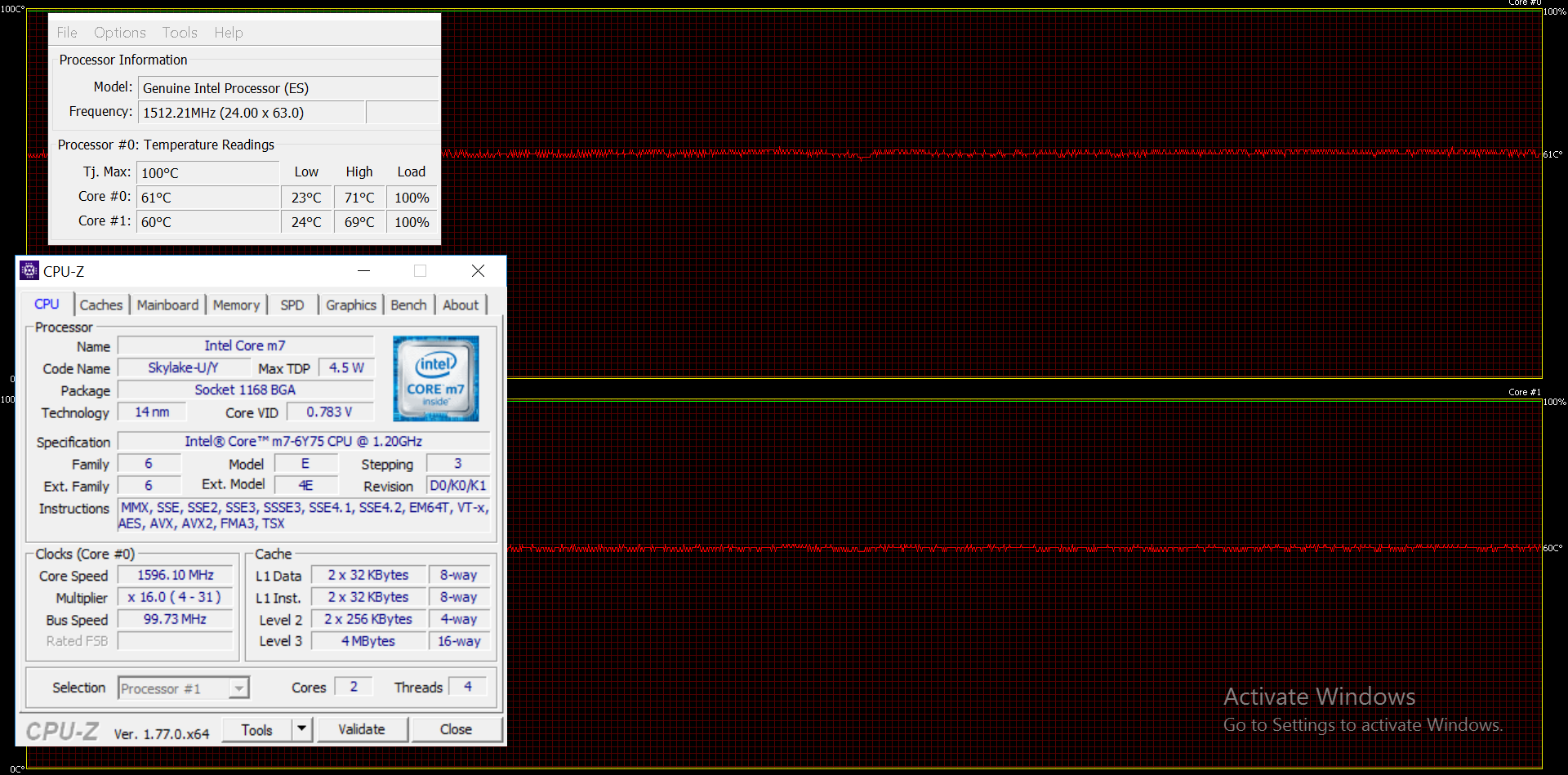Switch to the About tab
This screenshot has width=1568, height=775.
461,305
